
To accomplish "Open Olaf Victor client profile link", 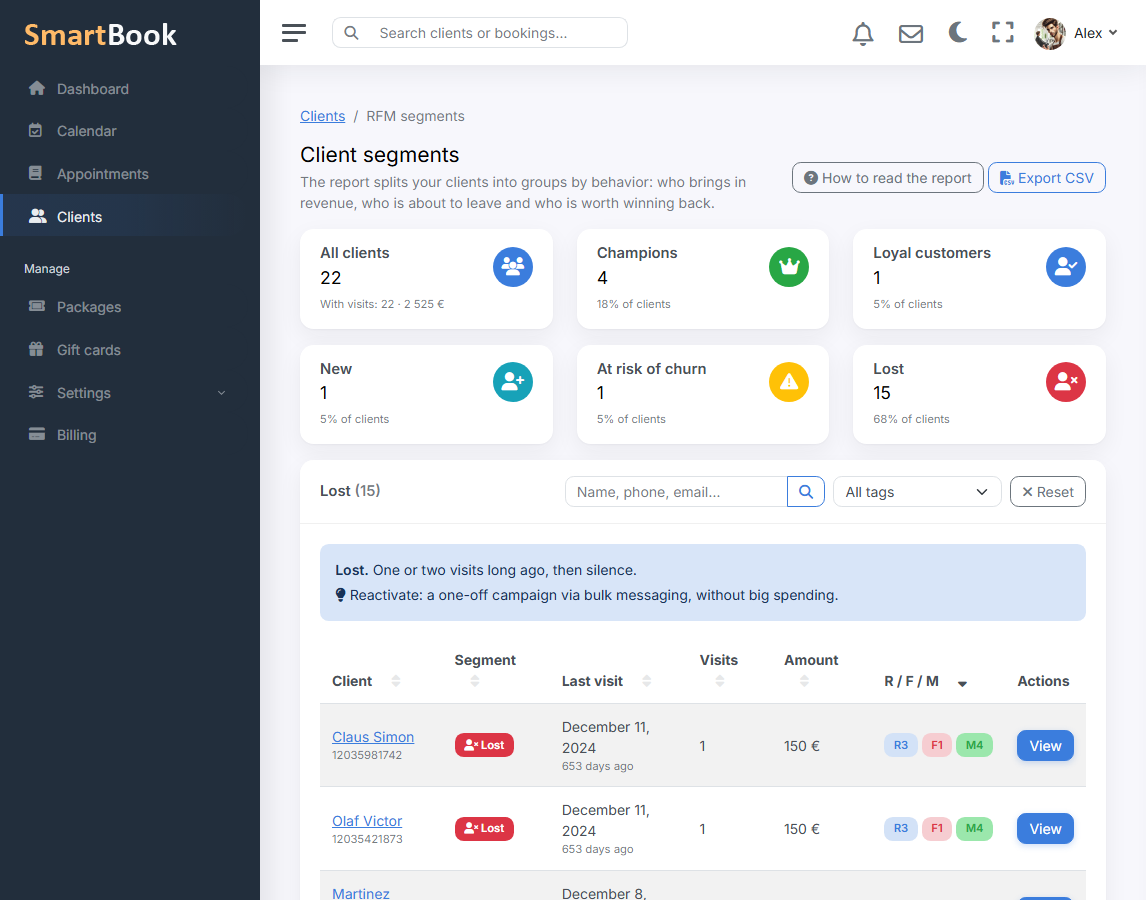I will [x=367, y=821].
